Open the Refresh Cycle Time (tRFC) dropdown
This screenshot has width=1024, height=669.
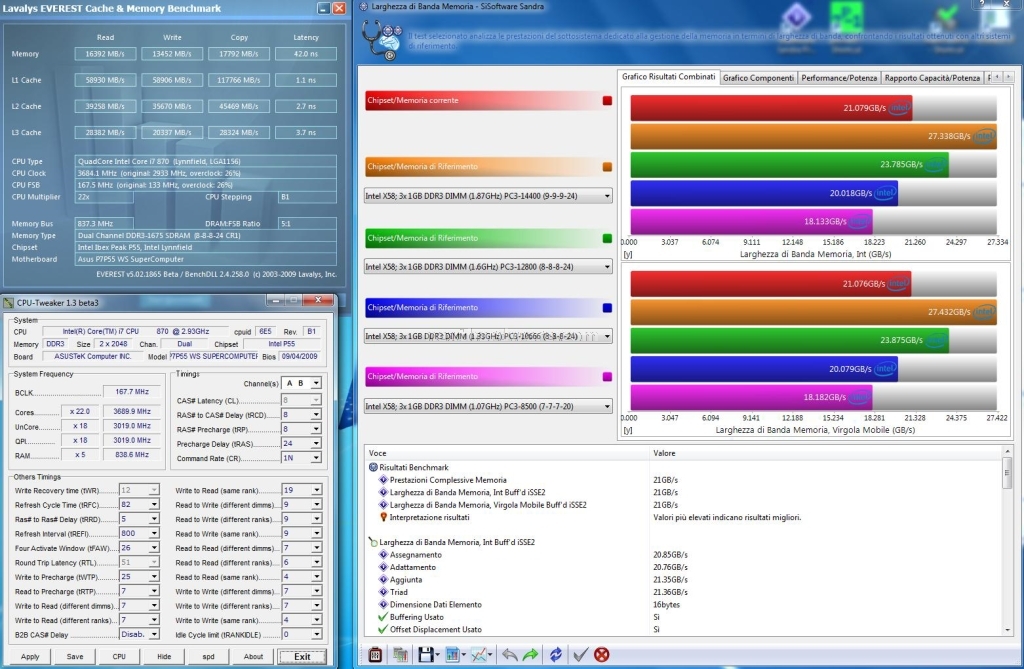tap(139, 504)
